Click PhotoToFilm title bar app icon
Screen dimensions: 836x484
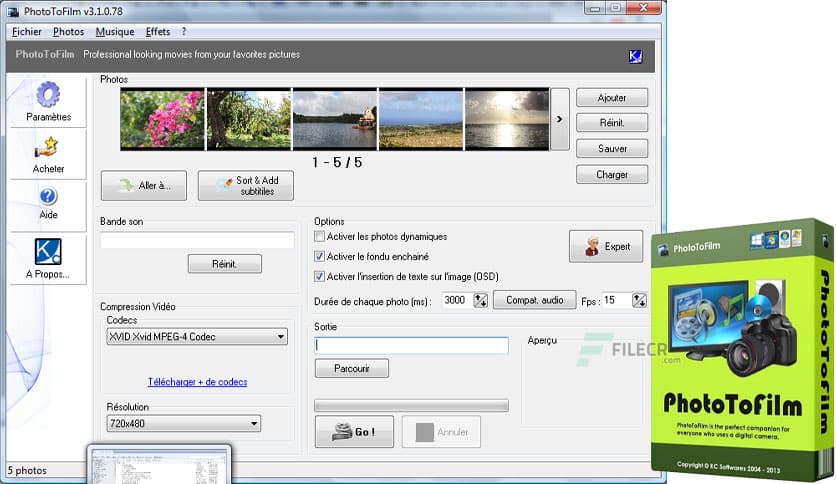(x=13, y=11)
